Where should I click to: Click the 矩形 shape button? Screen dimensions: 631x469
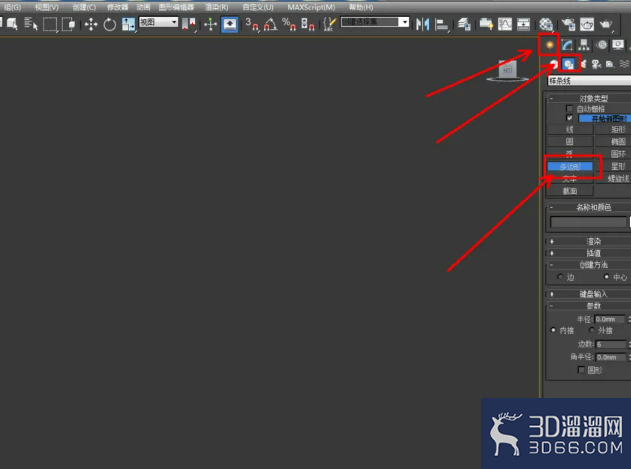[x=613, y=129]
